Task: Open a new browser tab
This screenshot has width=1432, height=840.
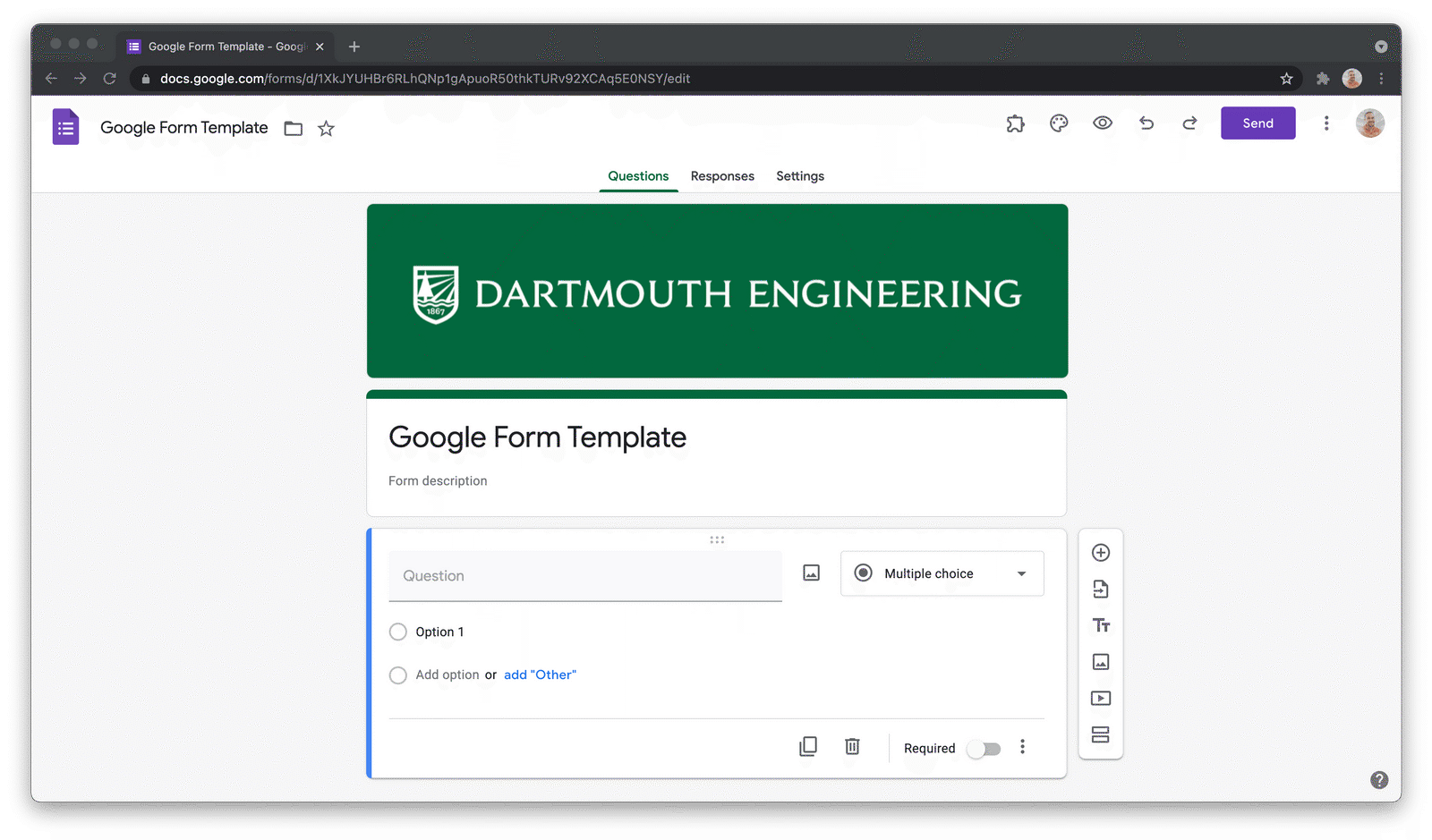Action: click(354, 47)
